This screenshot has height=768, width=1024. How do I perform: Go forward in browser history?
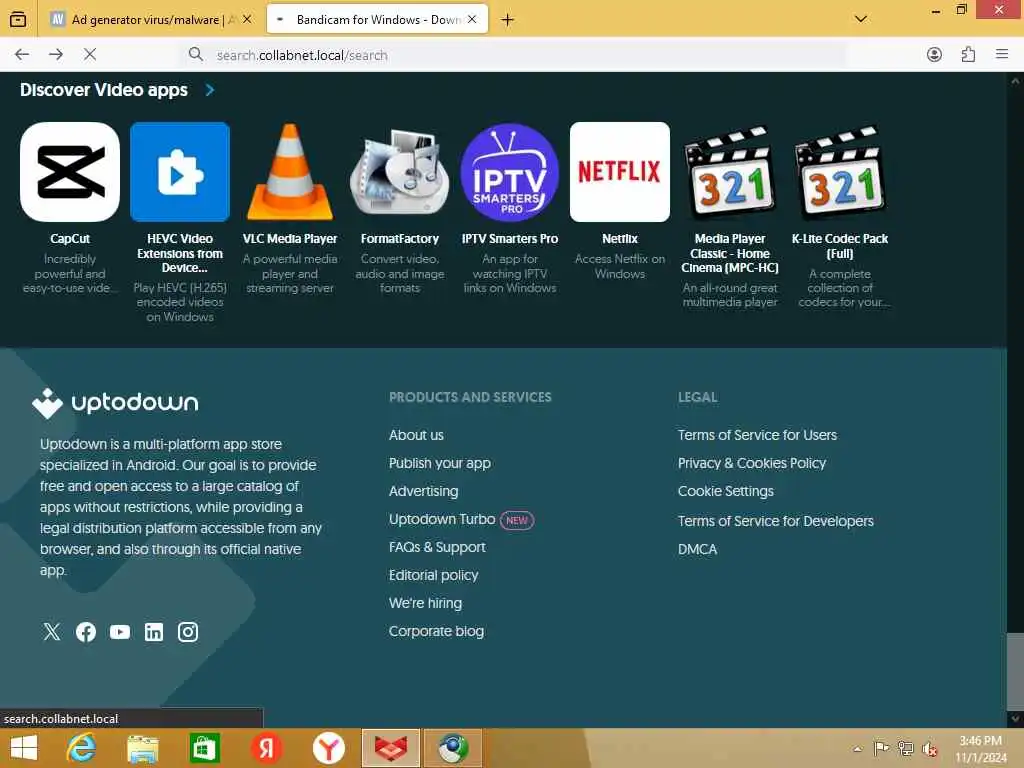[x=56, y=55]
